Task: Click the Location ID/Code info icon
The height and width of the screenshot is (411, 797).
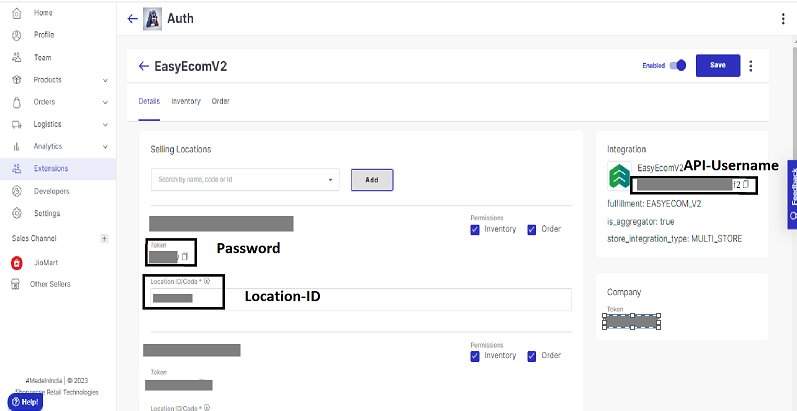Action: (x=207, y=281)
